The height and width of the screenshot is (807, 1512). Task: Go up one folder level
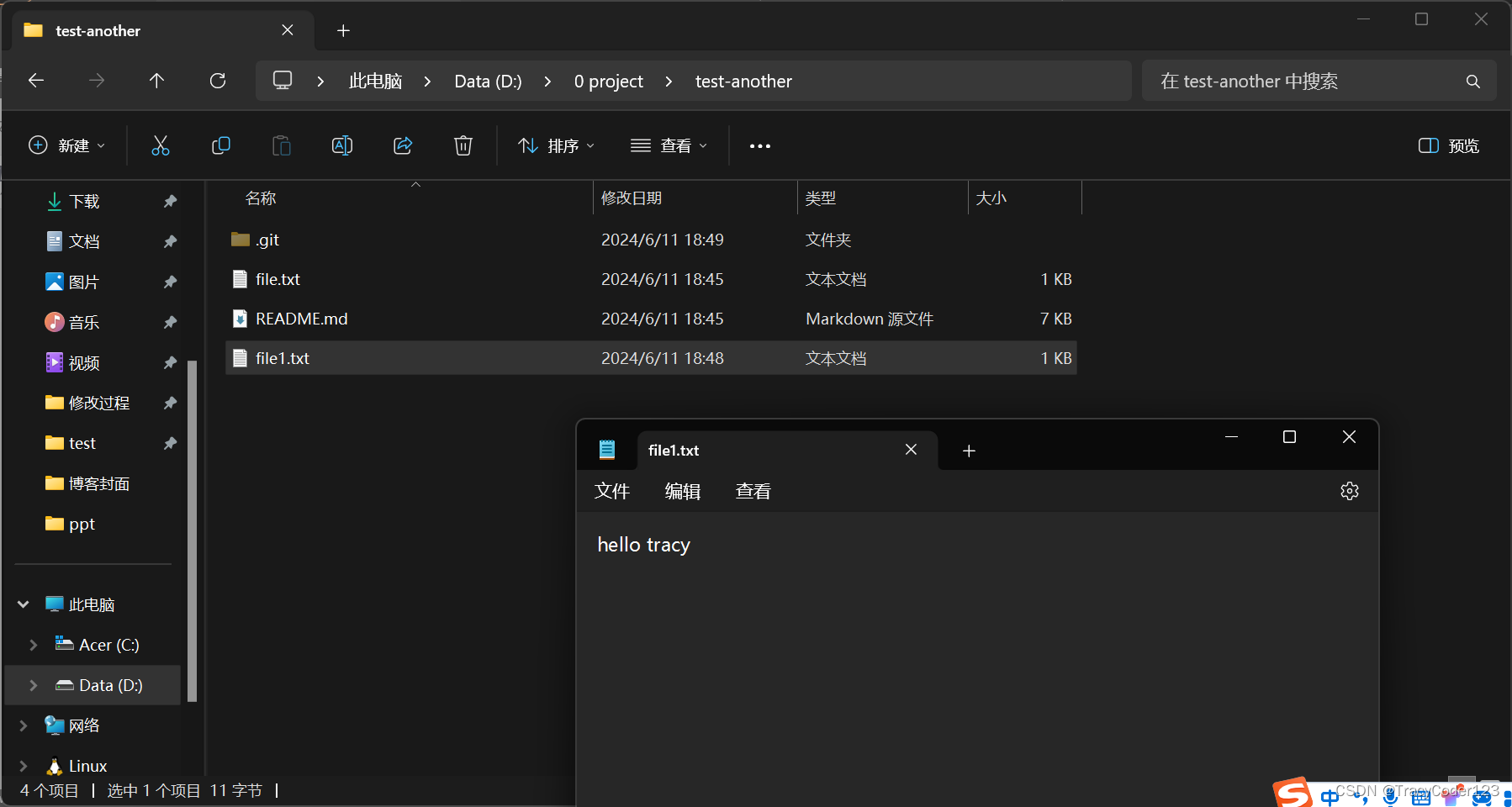[x=156, y=81]
